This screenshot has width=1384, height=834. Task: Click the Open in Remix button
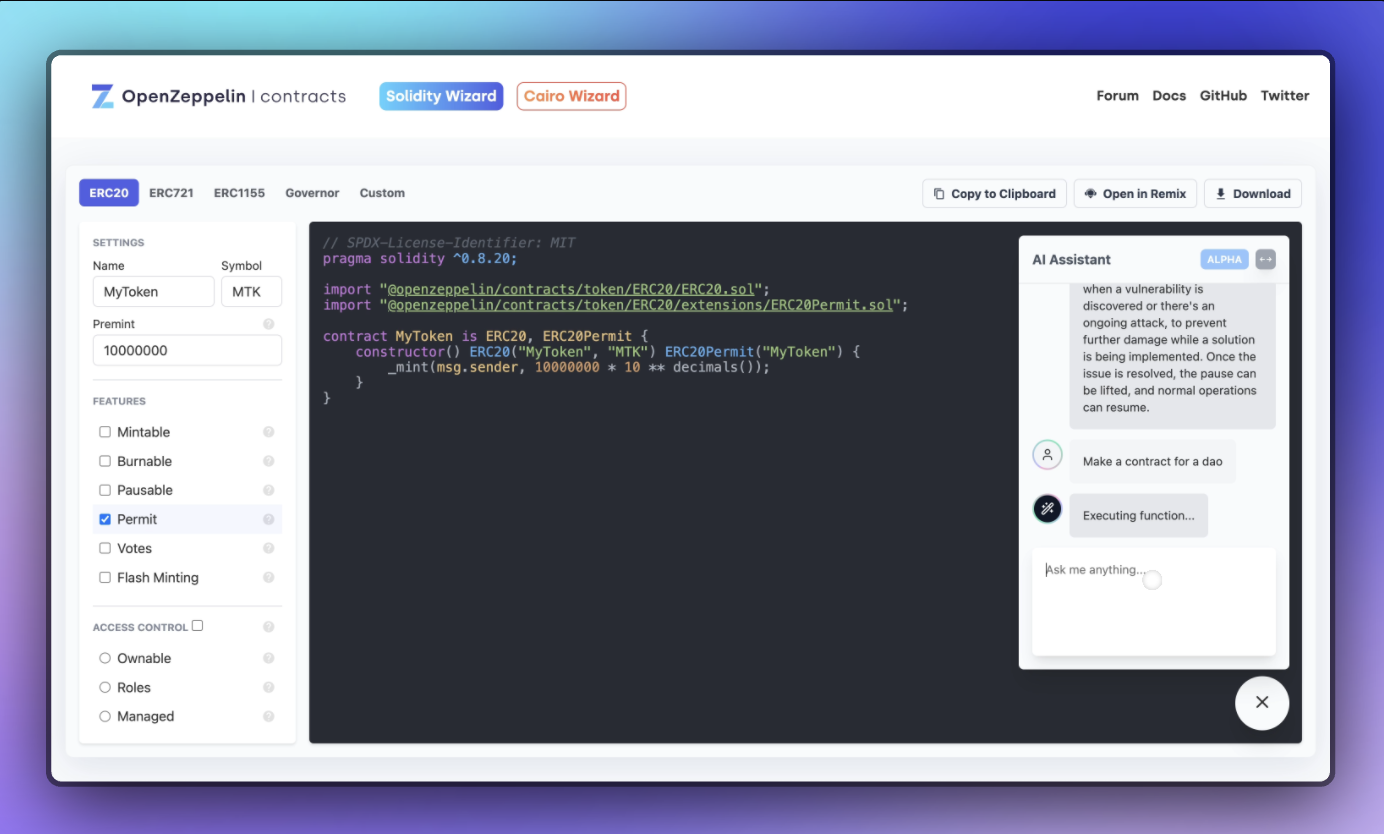1135,194
